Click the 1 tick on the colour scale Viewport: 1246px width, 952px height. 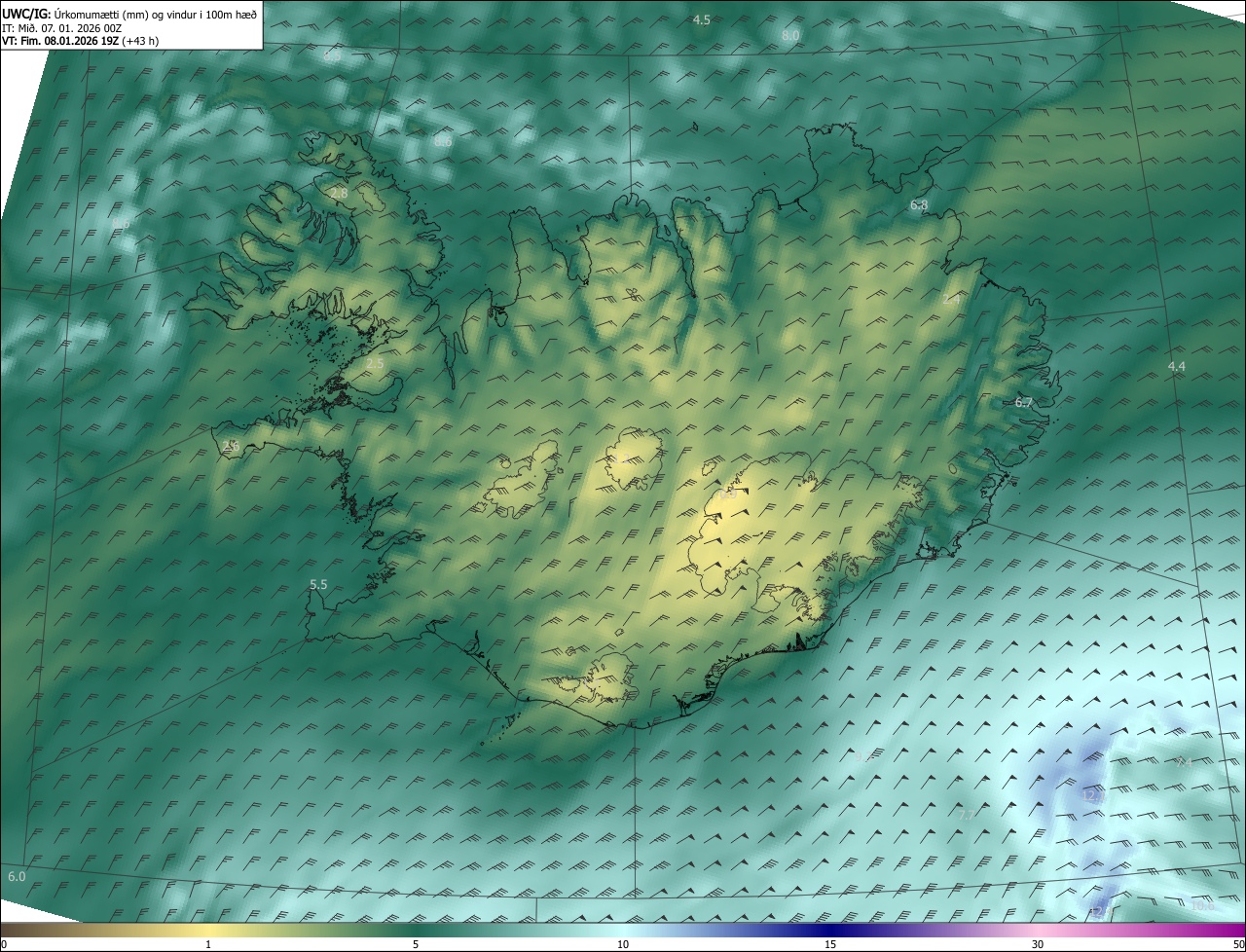pyautogui.click(x=208, y=944)
